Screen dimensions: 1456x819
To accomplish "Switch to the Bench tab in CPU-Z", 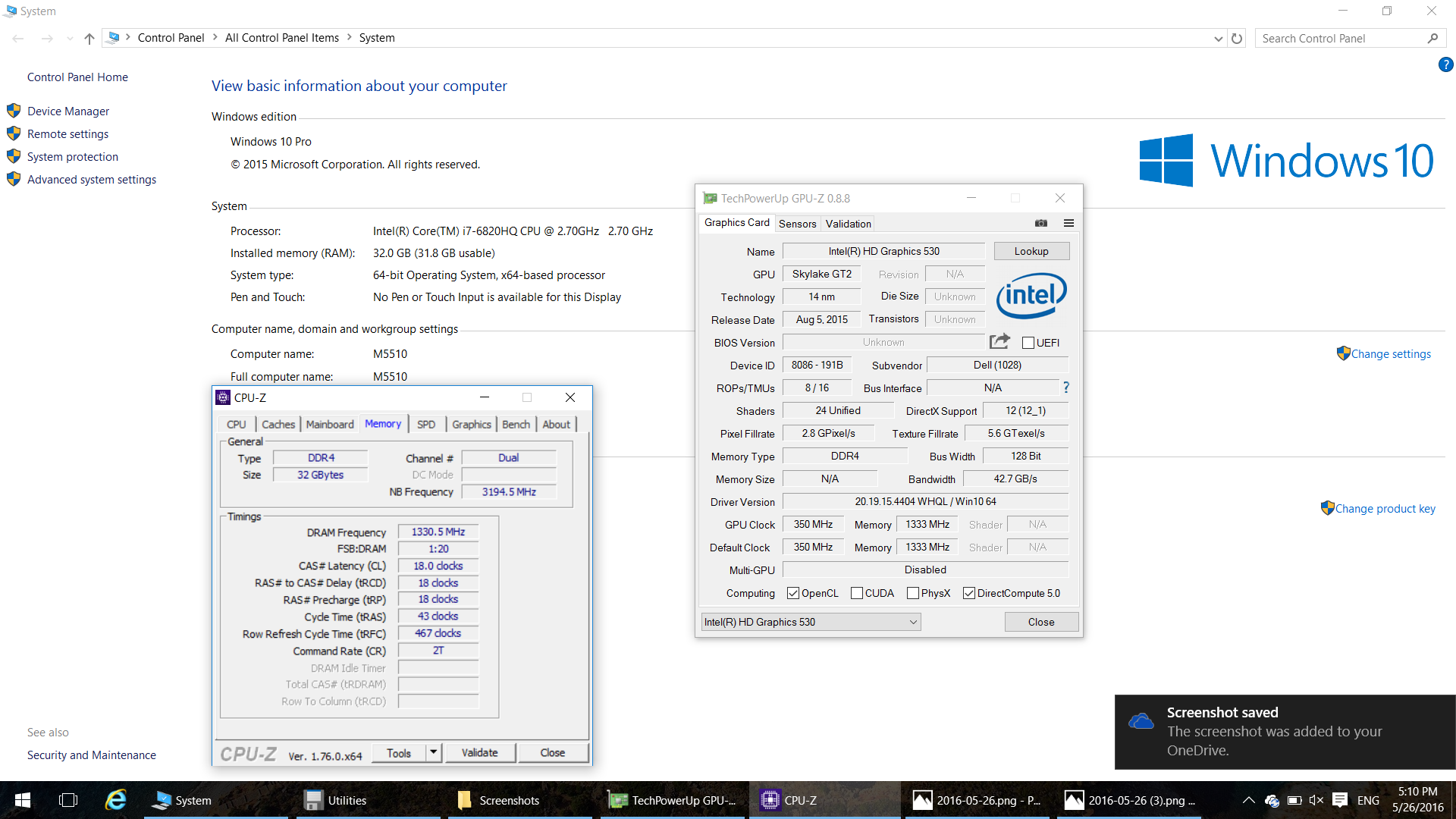I will (x=516, y=424).
